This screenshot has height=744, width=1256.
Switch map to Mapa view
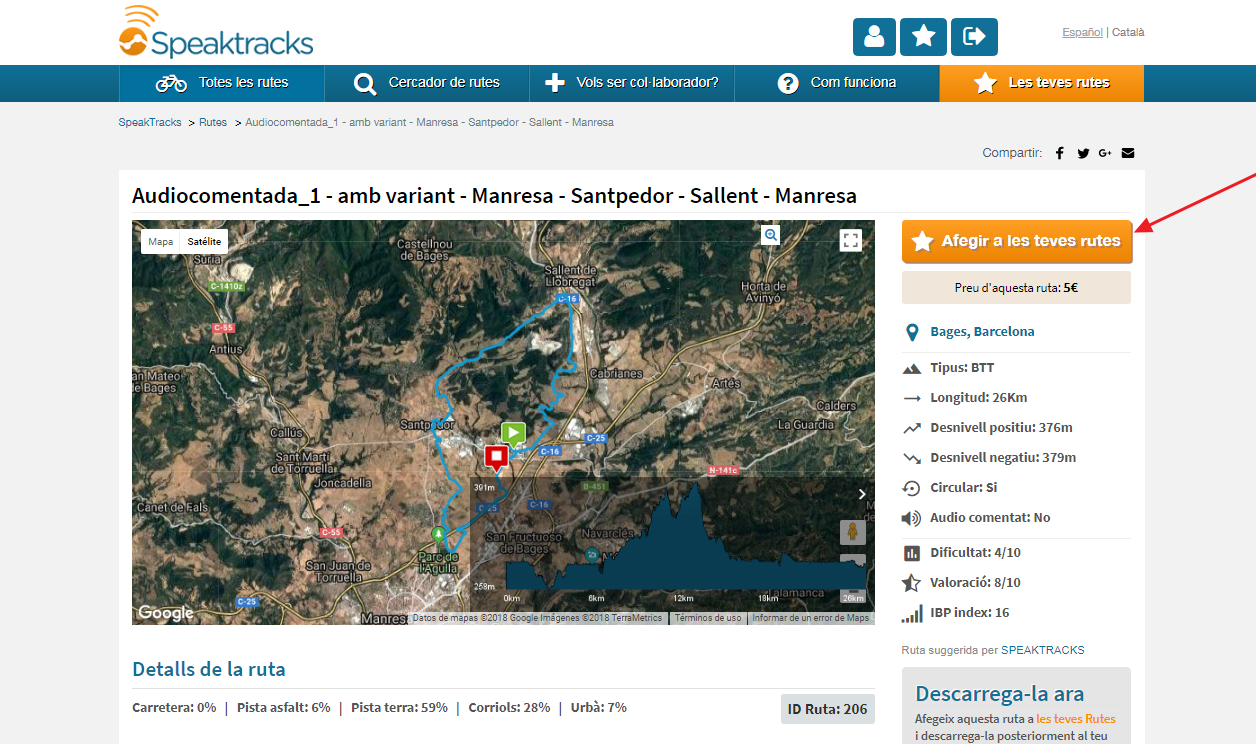click(x=160, y=241)
